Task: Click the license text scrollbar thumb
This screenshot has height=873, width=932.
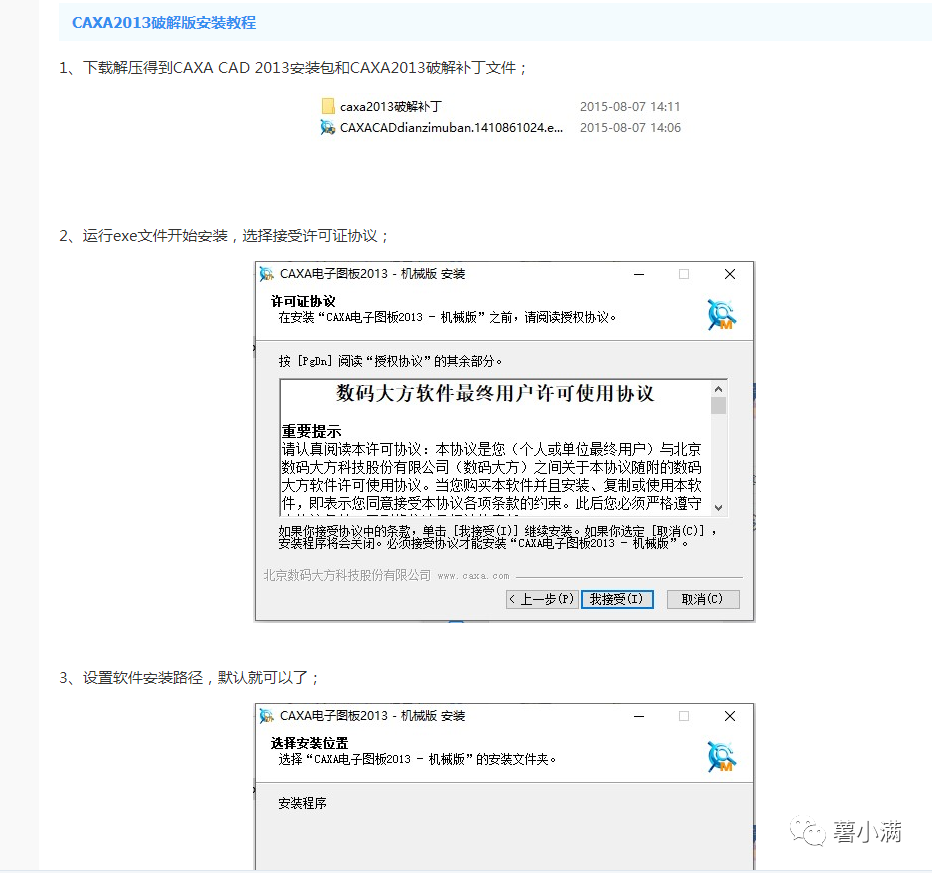Action: coord(719,405)
